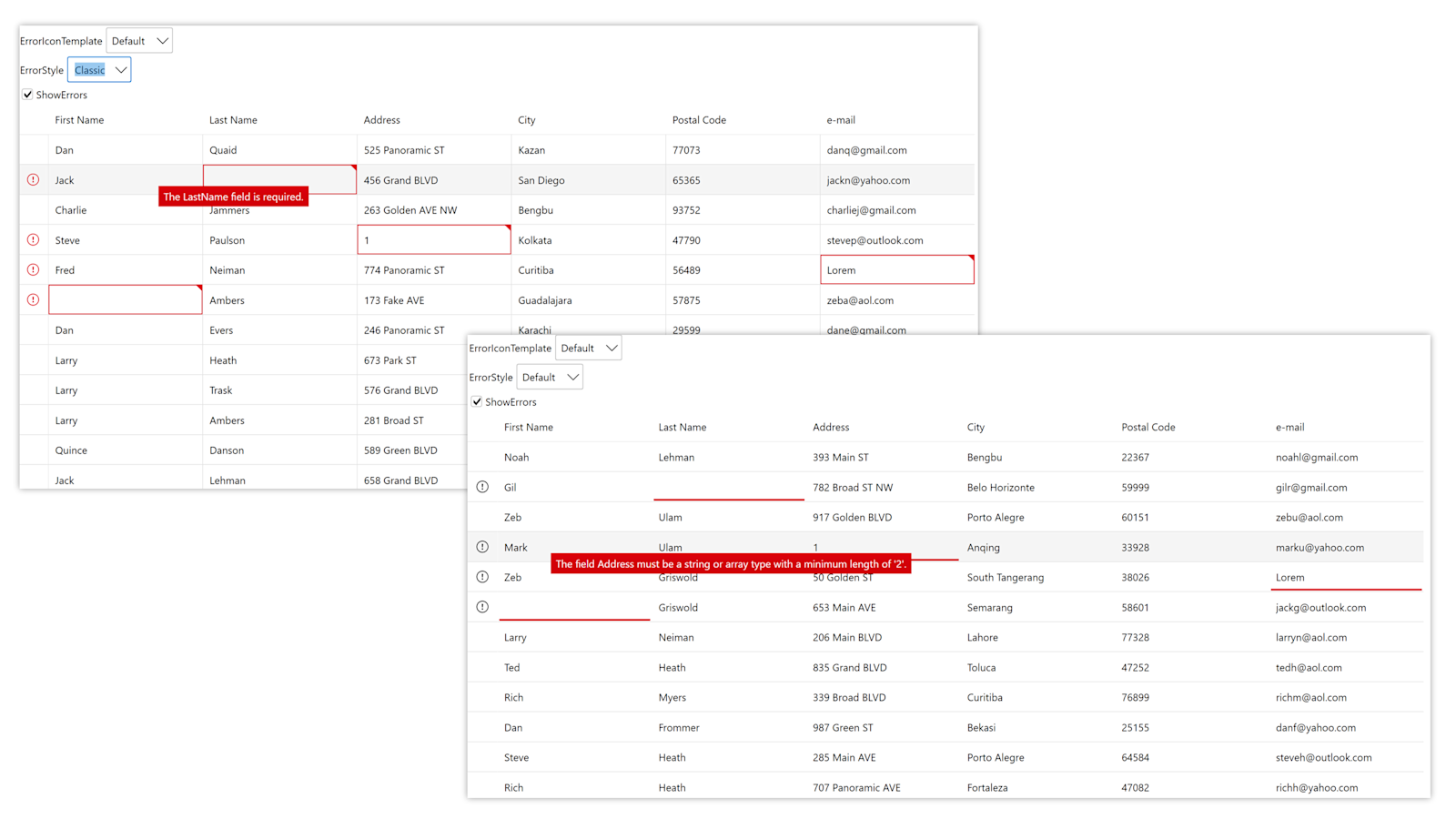Click the error icon in Zeb Griswold's row
Image resolution: width=1456 pixels, height=819 pixels.
(x=482, y=577)
